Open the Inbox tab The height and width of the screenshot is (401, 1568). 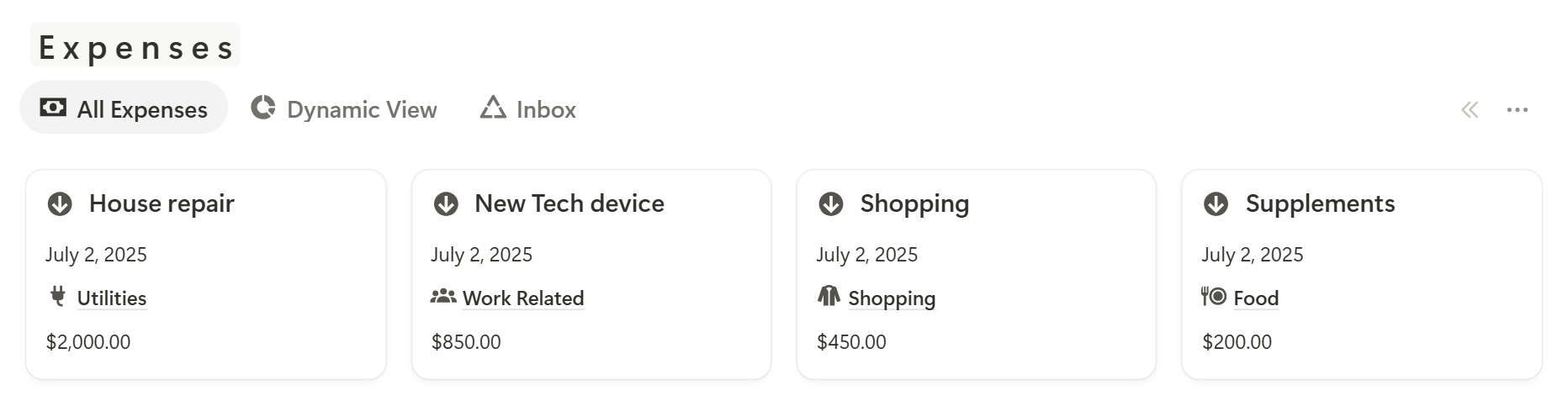point(528,108)
